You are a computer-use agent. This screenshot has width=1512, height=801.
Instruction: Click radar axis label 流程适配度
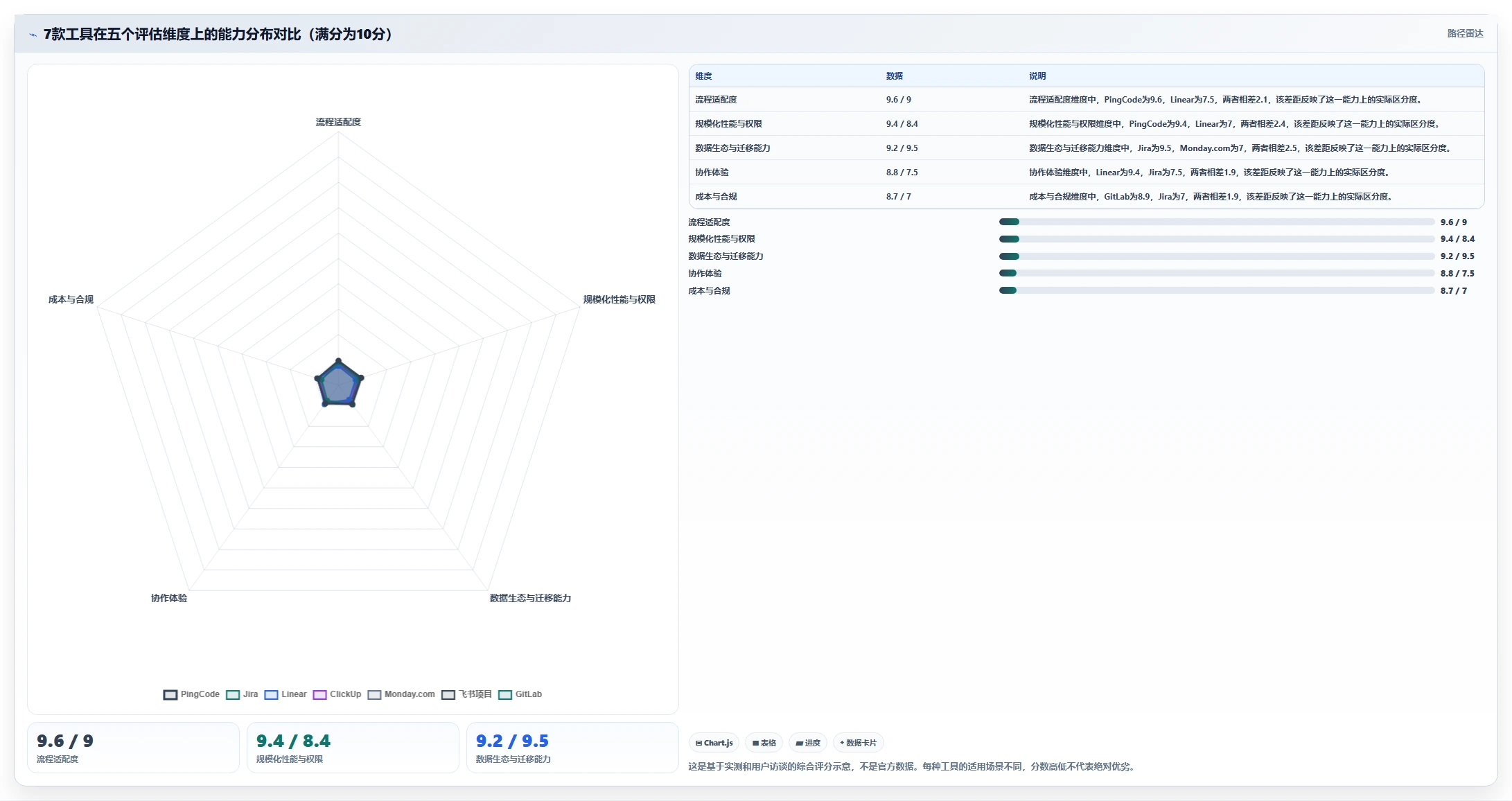pyautogui.click(x=338, y=122)
